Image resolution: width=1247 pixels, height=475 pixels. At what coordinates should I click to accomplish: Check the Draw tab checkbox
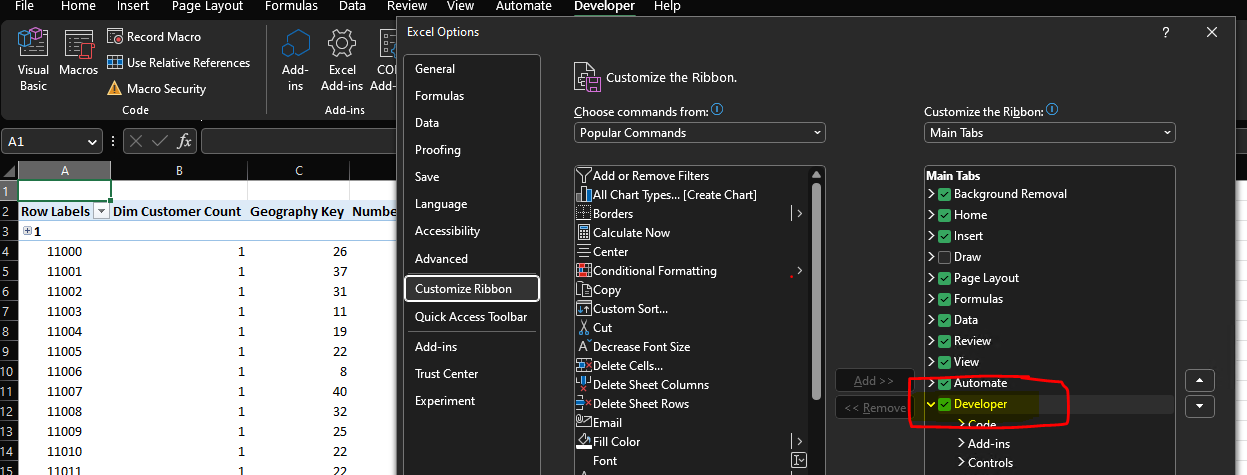[x=944, y=257]
